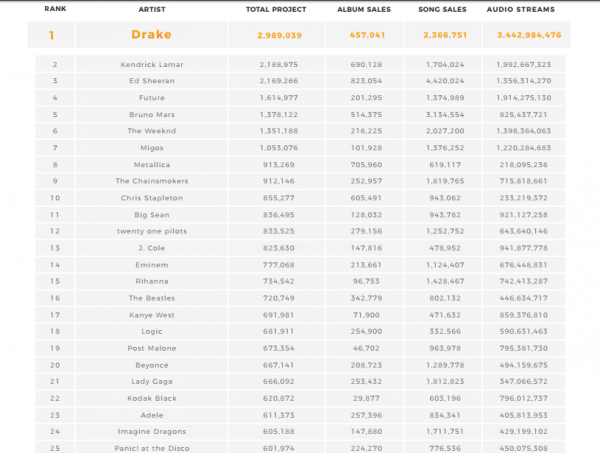Select Kendrick Lamar in the artist column
This screenshot has width=600, height=453.
[x=151, y=65]
